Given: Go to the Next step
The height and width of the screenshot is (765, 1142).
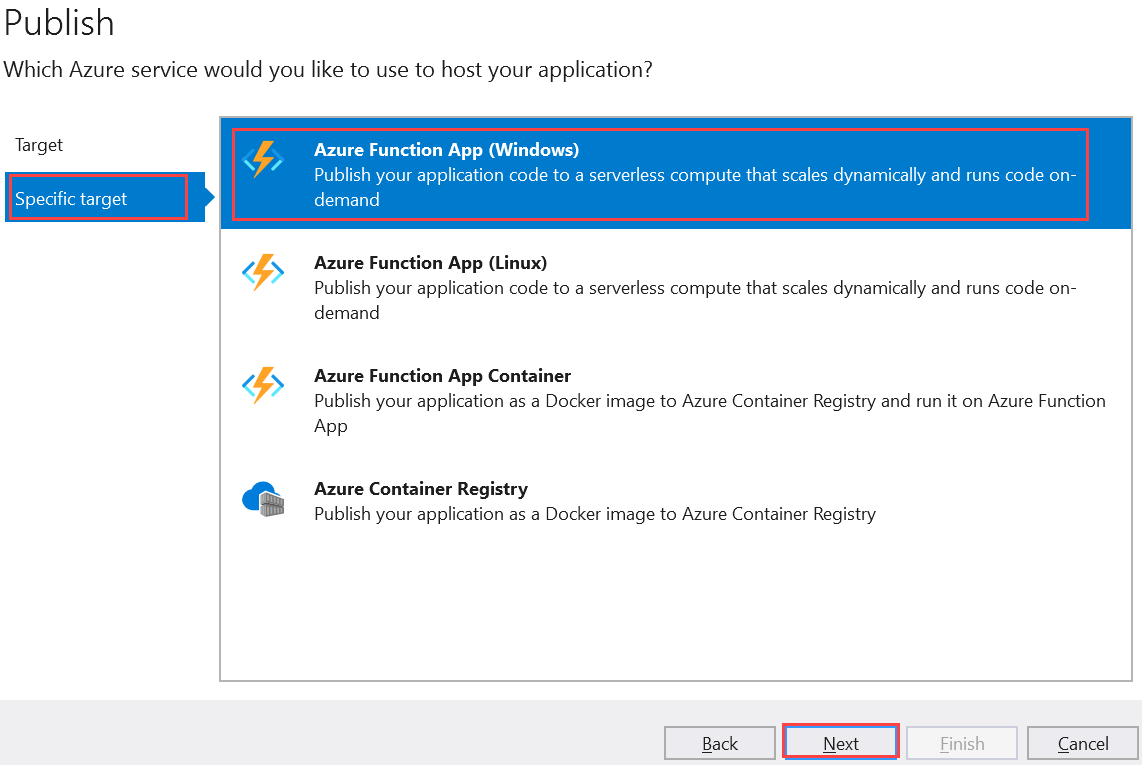Looking at the screenshot, I should click(841, 743).
